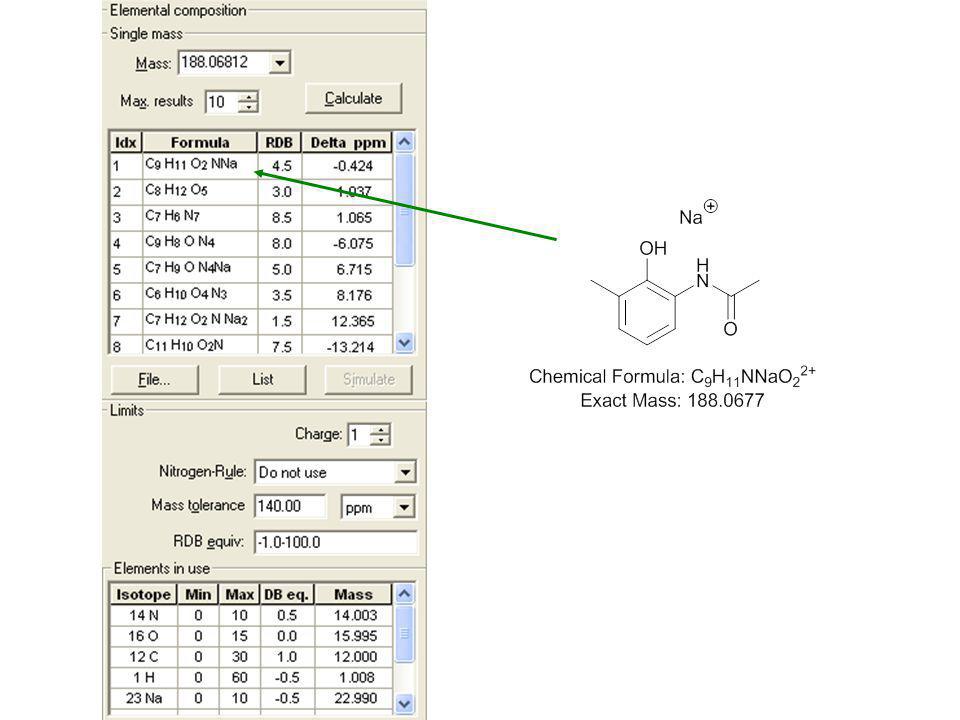
Task: Click the List button
Action: (x=262, y=380)
